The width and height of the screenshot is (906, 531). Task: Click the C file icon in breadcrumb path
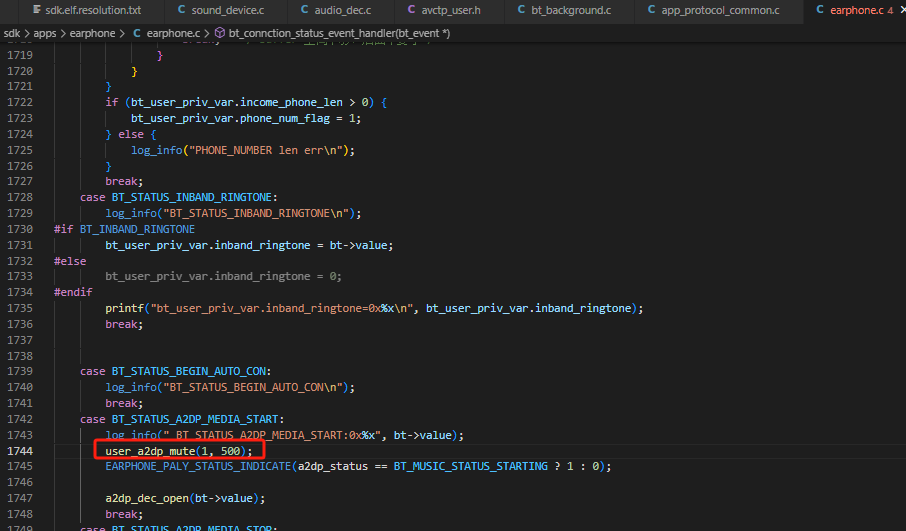pyautogui.click(x=137, y=33)
